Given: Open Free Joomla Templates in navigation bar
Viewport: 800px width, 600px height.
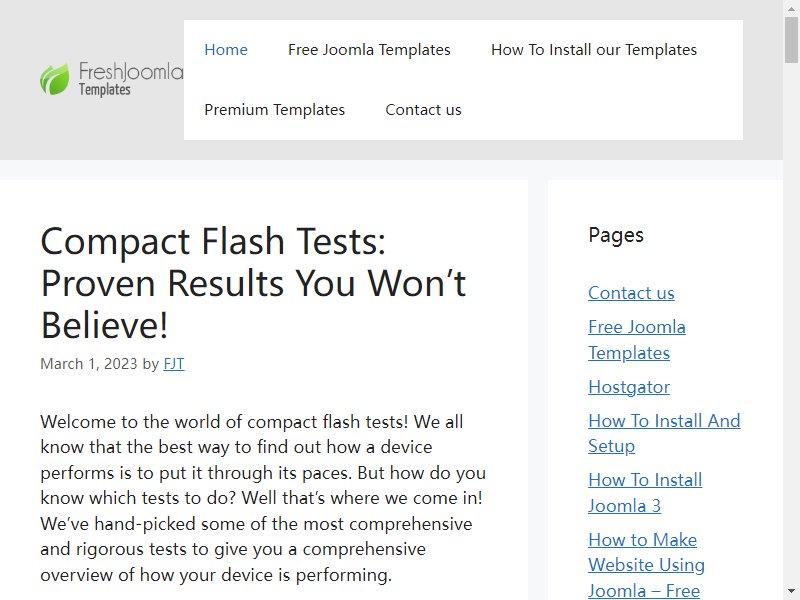Looking at the screenshot, I should (x=369, y=50).
